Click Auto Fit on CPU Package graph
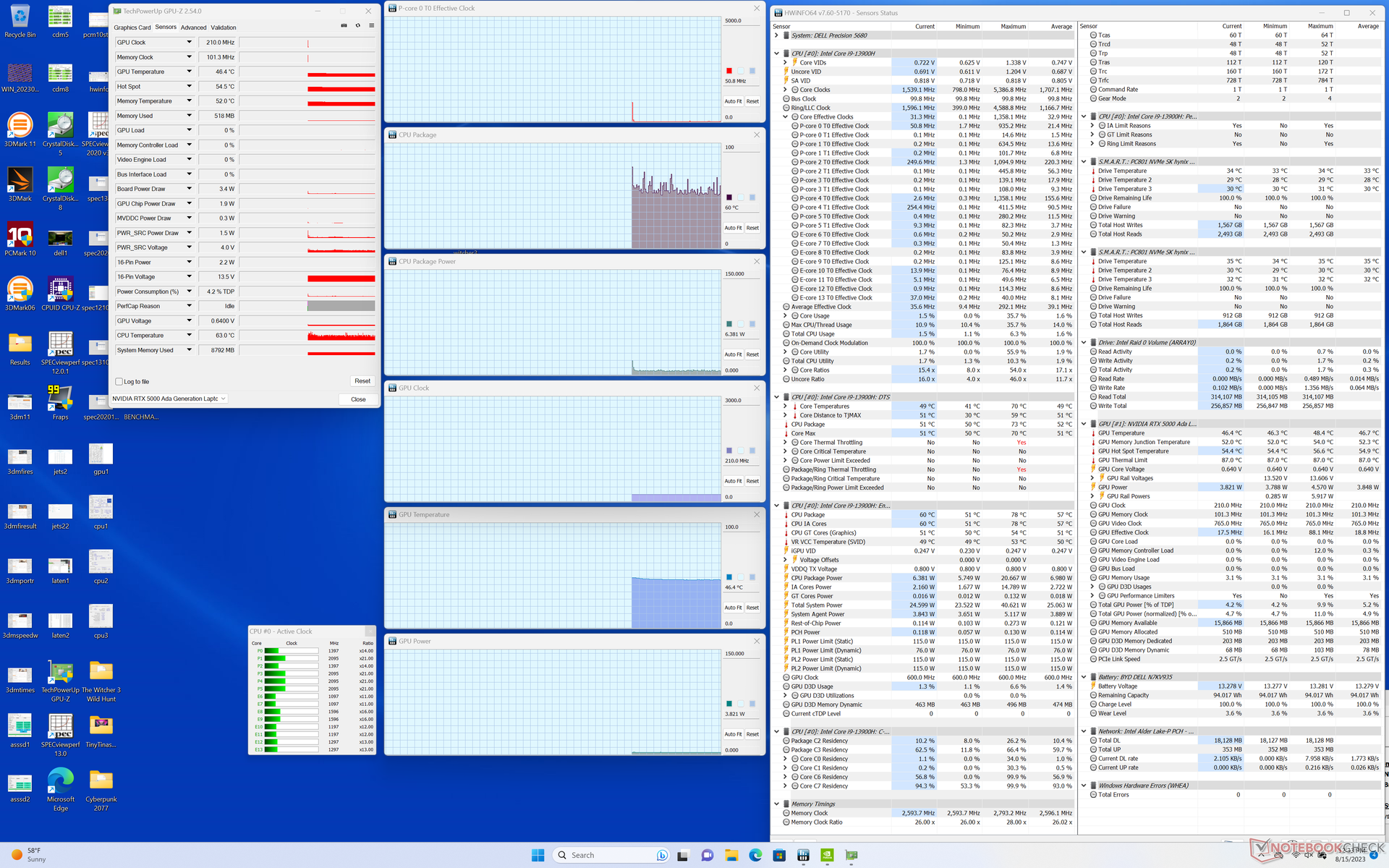The width and height of the screenshot is (1389, 868). click(733, 228)
